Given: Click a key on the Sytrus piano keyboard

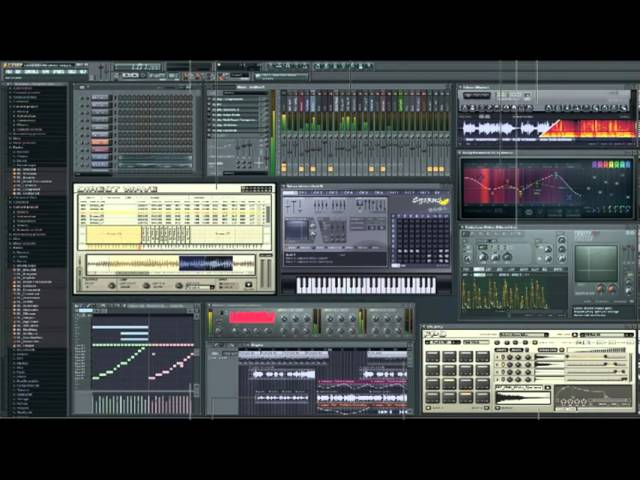Looking at the screenshot, I should point(366,285).
